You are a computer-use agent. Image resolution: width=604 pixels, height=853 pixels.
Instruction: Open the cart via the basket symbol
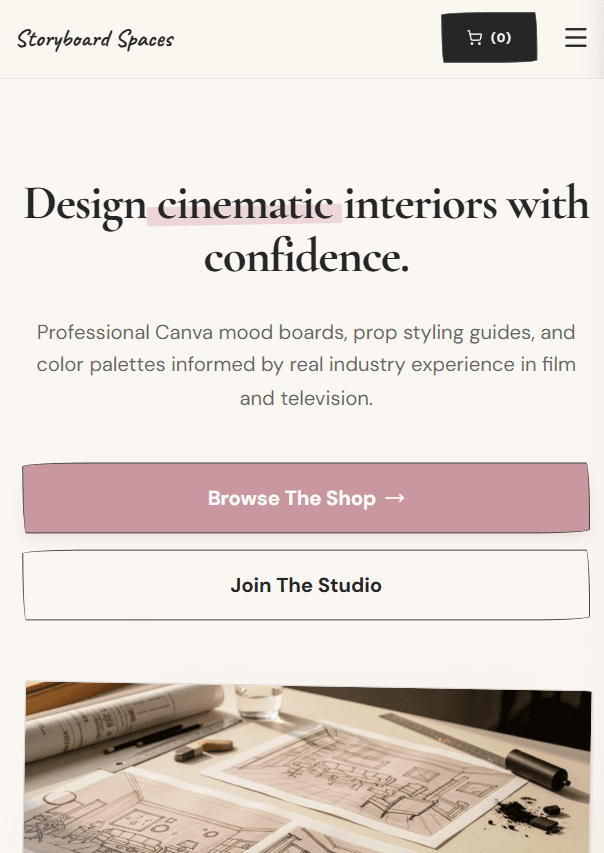pyautogui.click(x=474, y=37)
